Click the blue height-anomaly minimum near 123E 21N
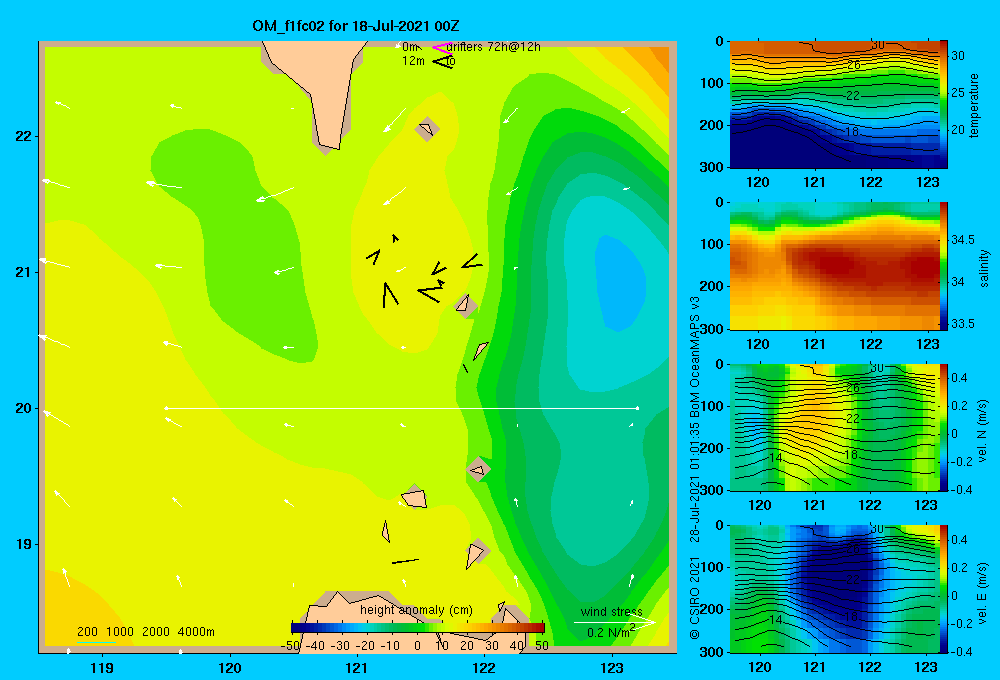The height and width of the screenshot is (680, 1000). pos(620,283)
